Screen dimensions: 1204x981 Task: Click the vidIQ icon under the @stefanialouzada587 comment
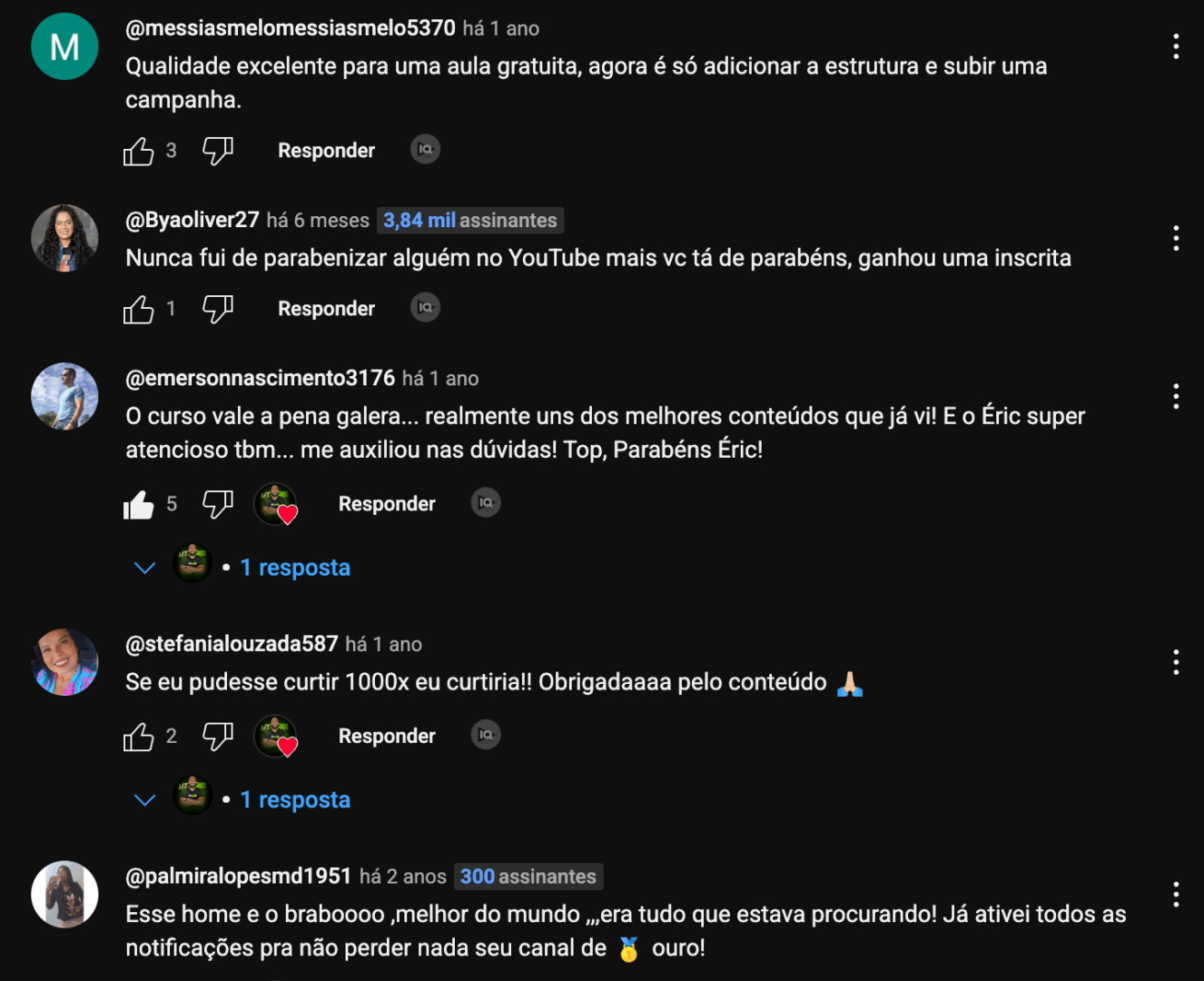click(x=486, y=735)
